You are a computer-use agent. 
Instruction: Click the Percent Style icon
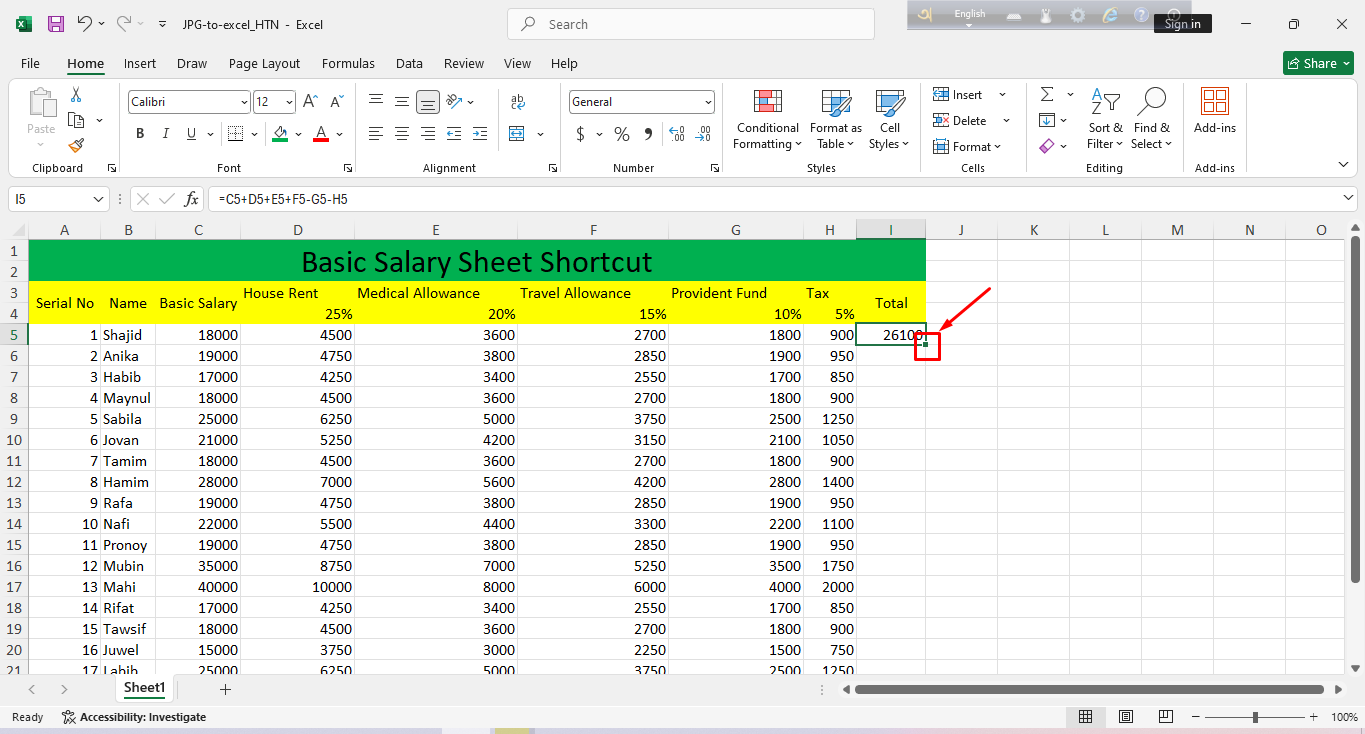[x=622, y=134]
